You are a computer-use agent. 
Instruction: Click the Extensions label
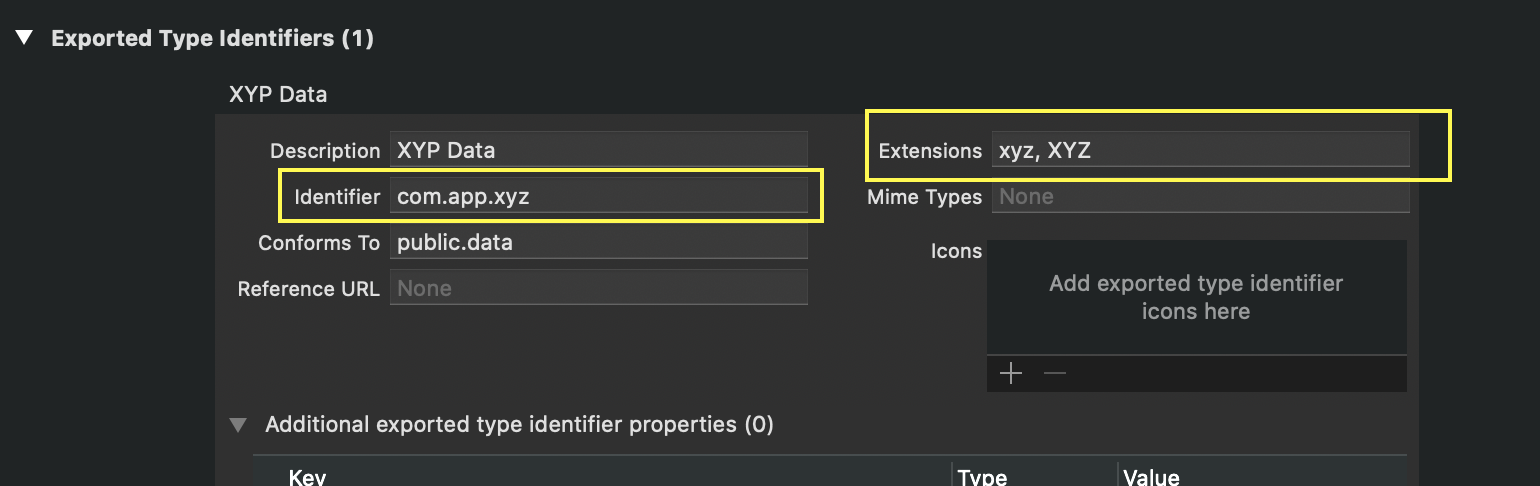coord(930,151)
